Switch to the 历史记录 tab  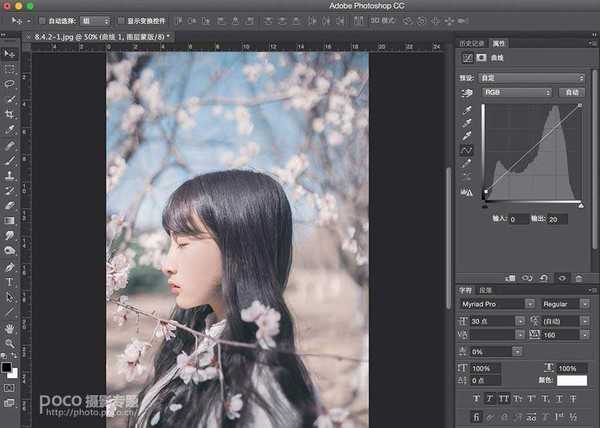tap(470, 43)
